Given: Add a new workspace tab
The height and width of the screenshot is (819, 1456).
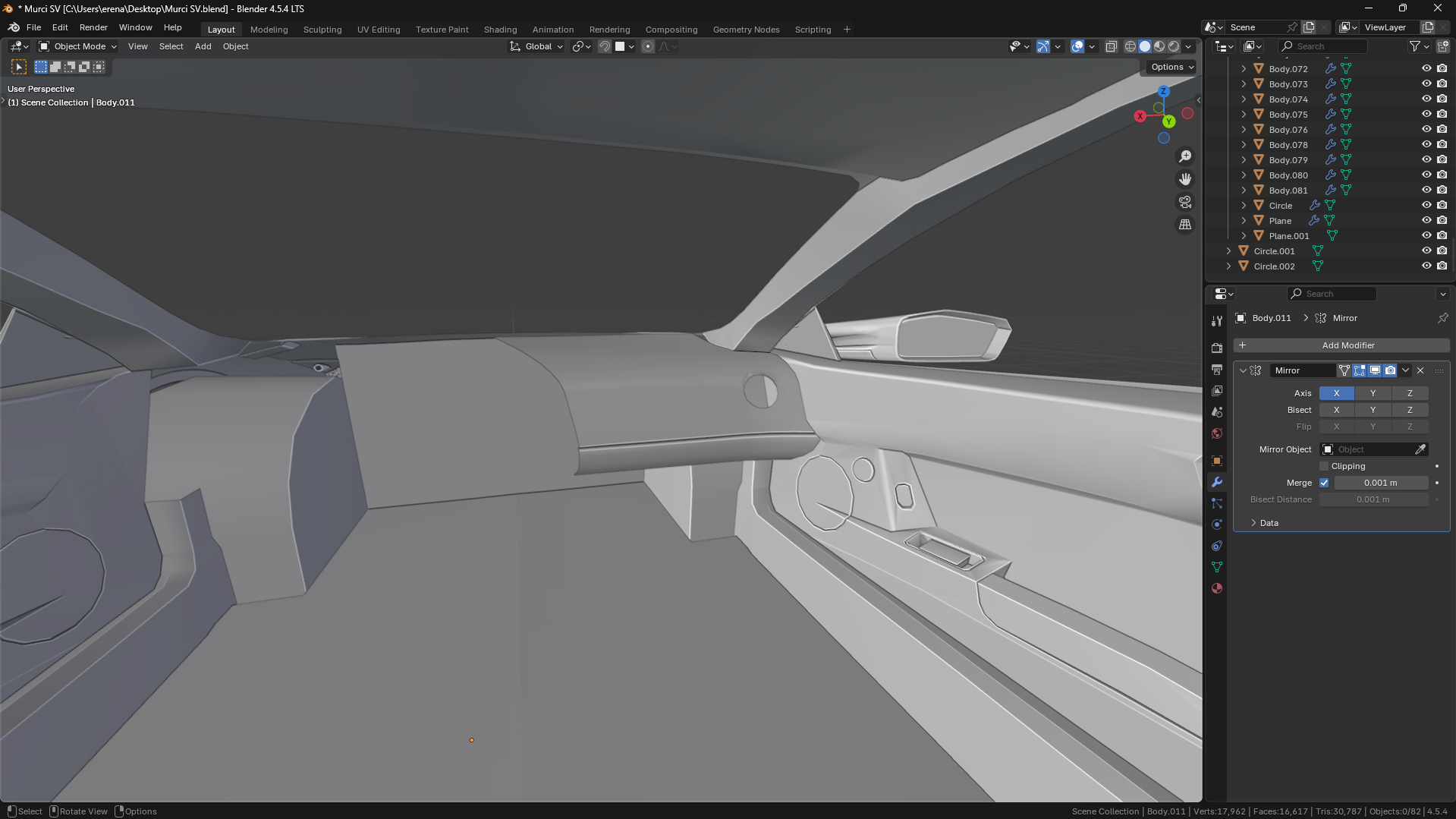Looking at the screenshot, I should click(847, 30).
